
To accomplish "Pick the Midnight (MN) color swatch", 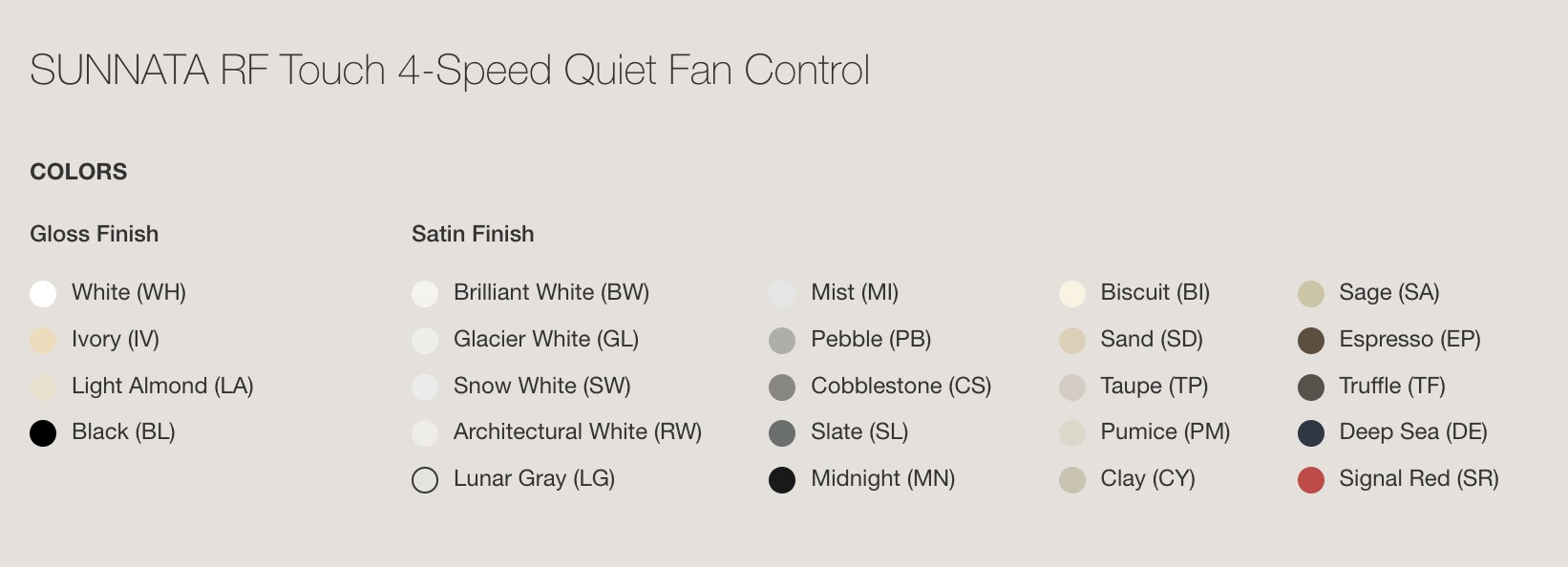I will pyautogui.click(x=782, y=479).
